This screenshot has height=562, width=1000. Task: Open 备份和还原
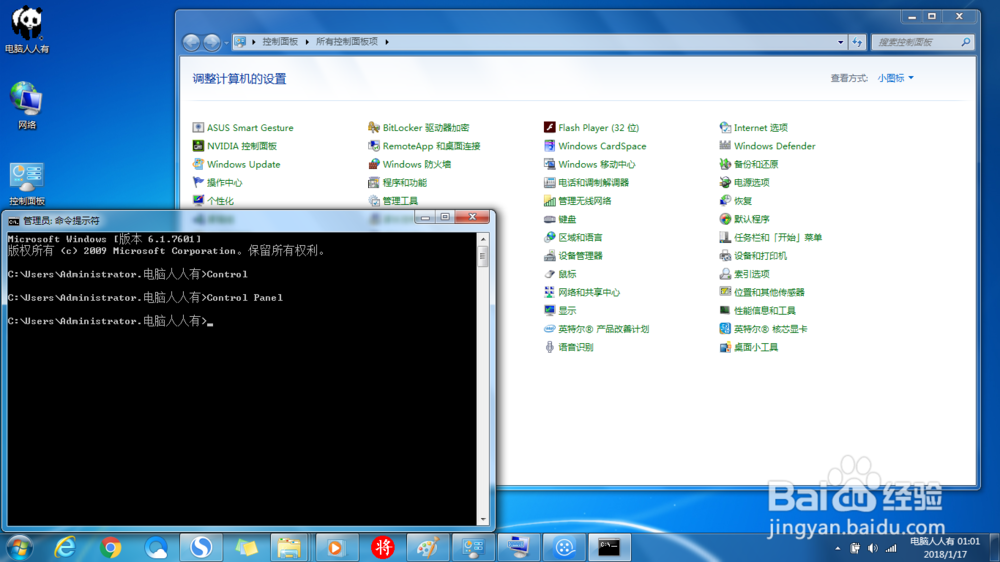pyautogui.click(x=749, y=164)
